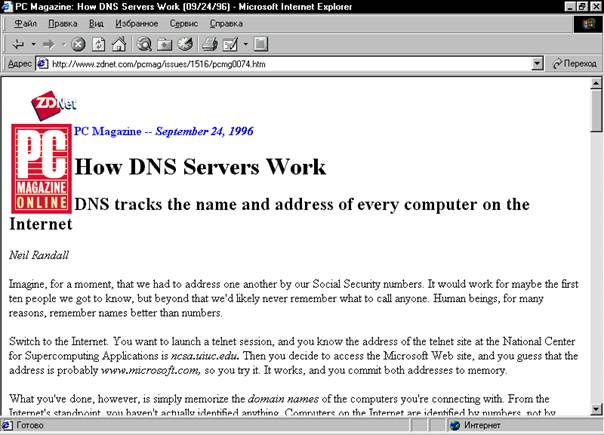Go to the Home page icon
Image resolution: width=604 pixels, height=435 pixels.
[118, 44]
